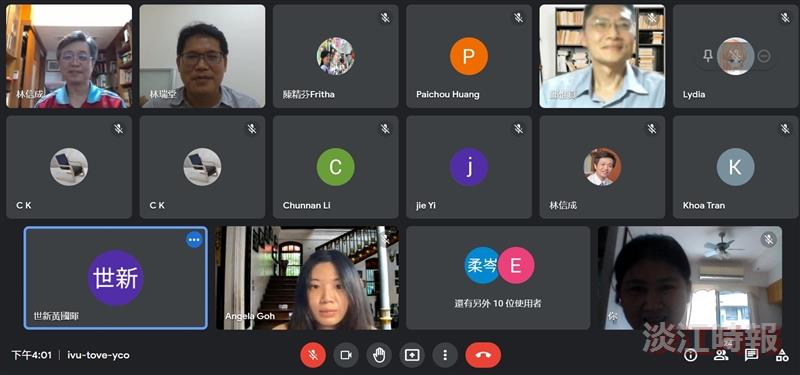Open meeting details info icon
The width and height of the screenshot is (800, 375).
point(690,355)
